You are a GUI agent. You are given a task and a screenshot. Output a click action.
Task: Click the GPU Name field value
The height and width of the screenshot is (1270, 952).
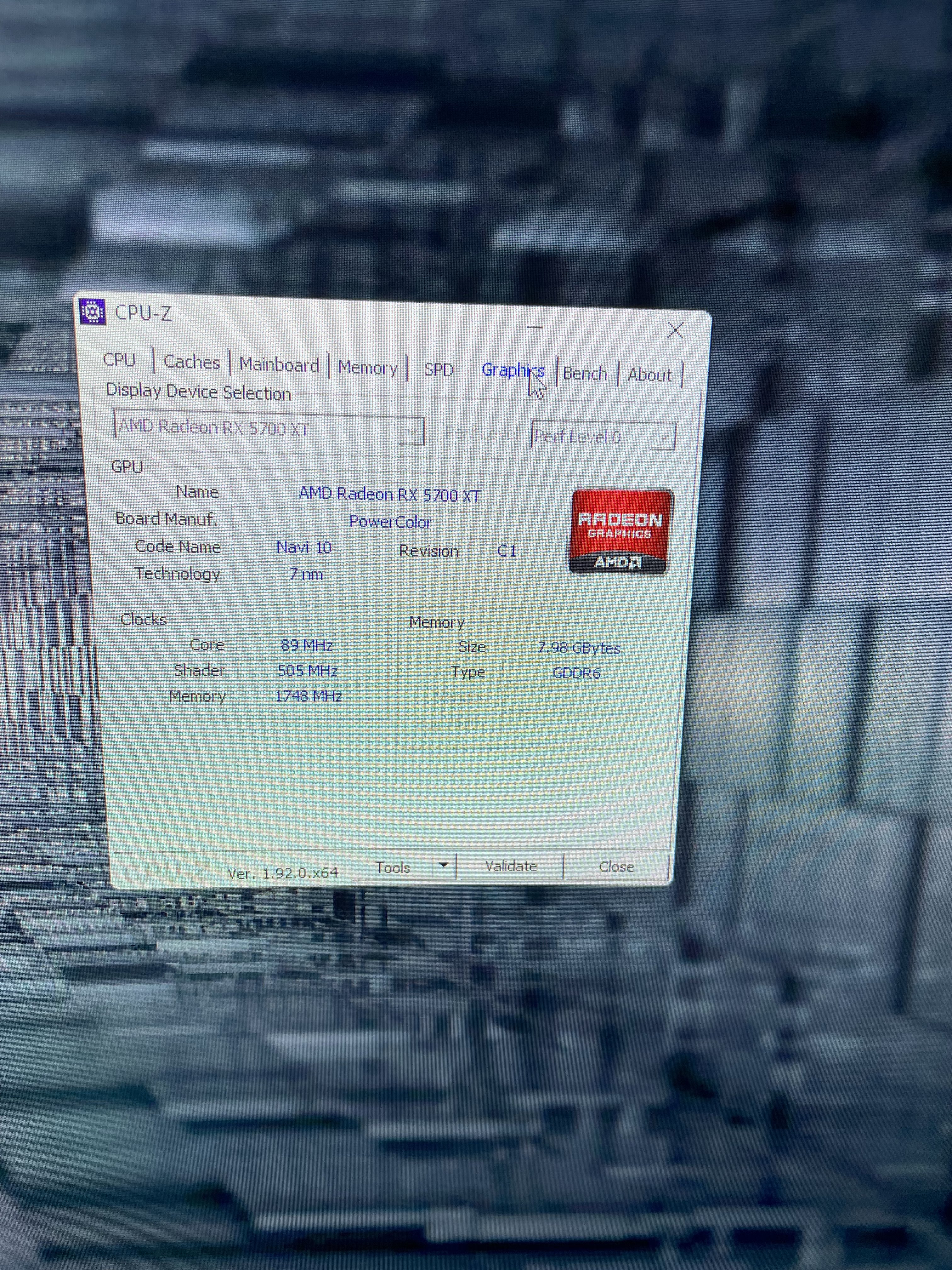click(x=389, y=494)
